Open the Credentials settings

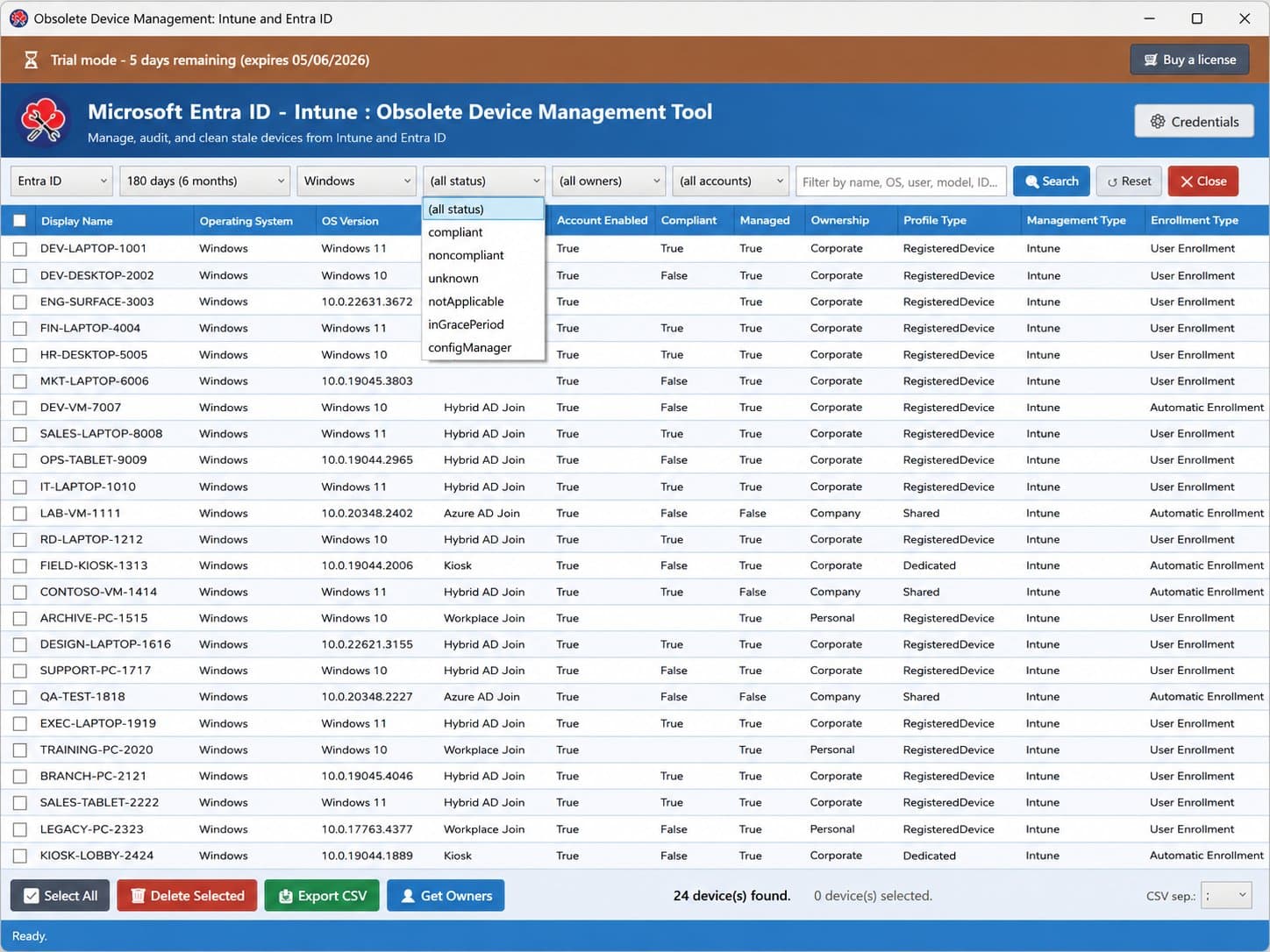1194,121
